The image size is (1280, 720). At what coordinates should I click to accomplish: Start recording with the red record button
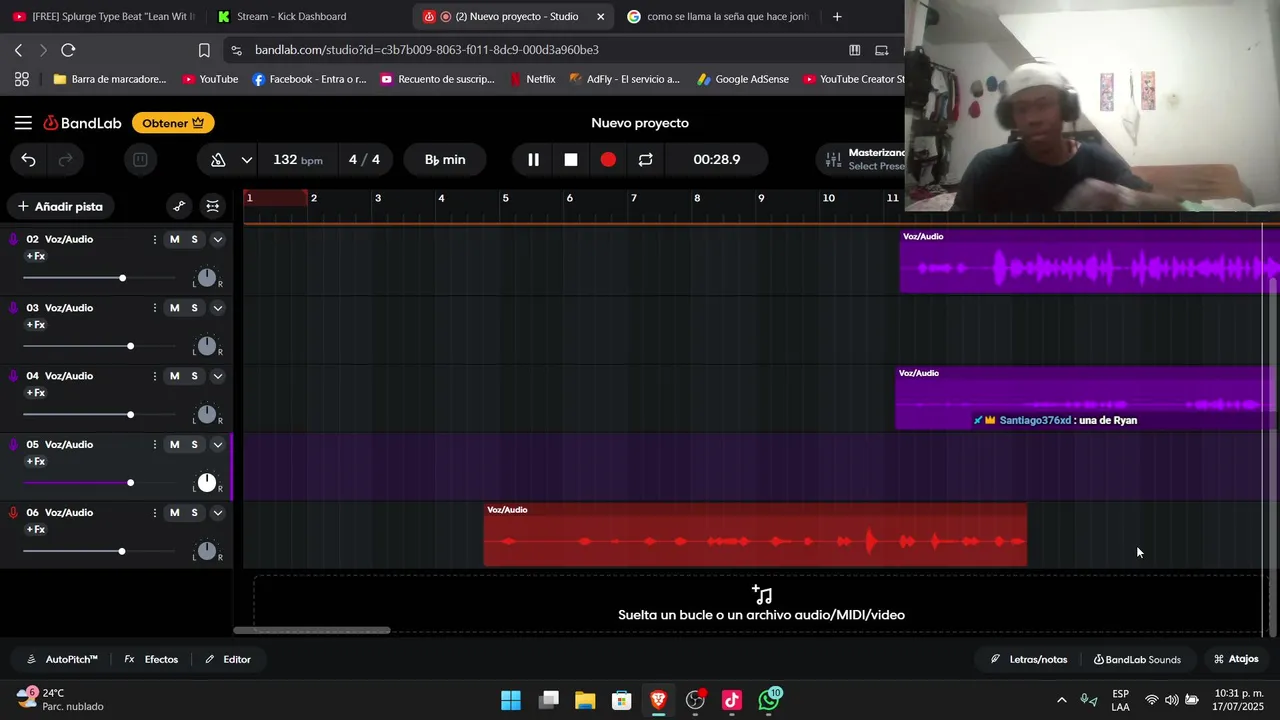coord(608,160)
